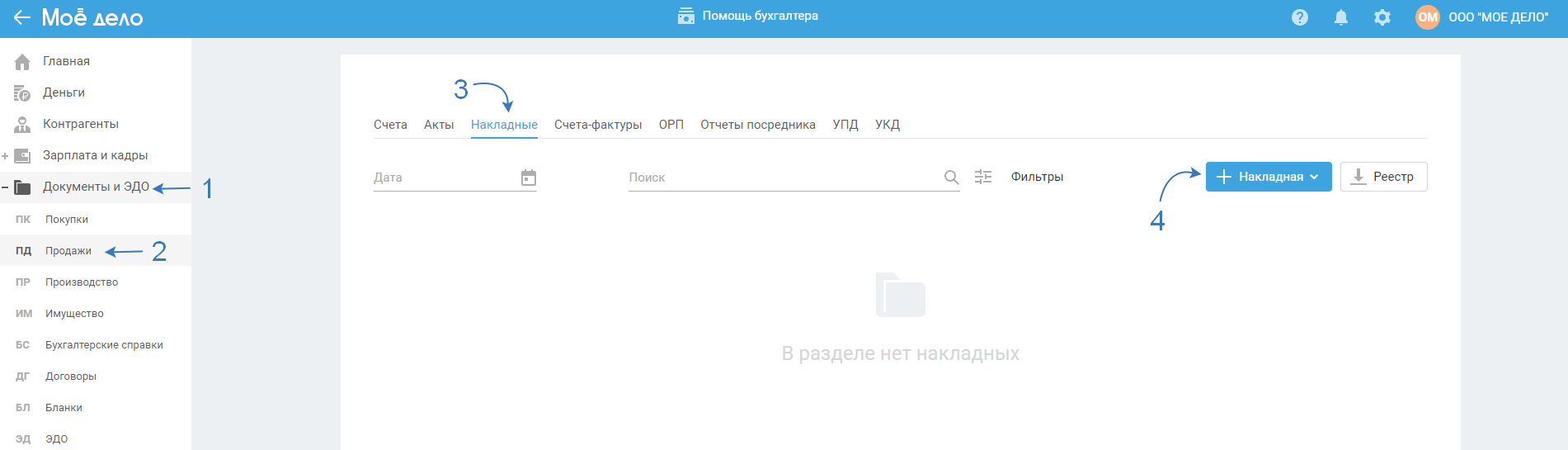Click the Деньги sidebar icon

pyautogui.click(x=22, y=92)
